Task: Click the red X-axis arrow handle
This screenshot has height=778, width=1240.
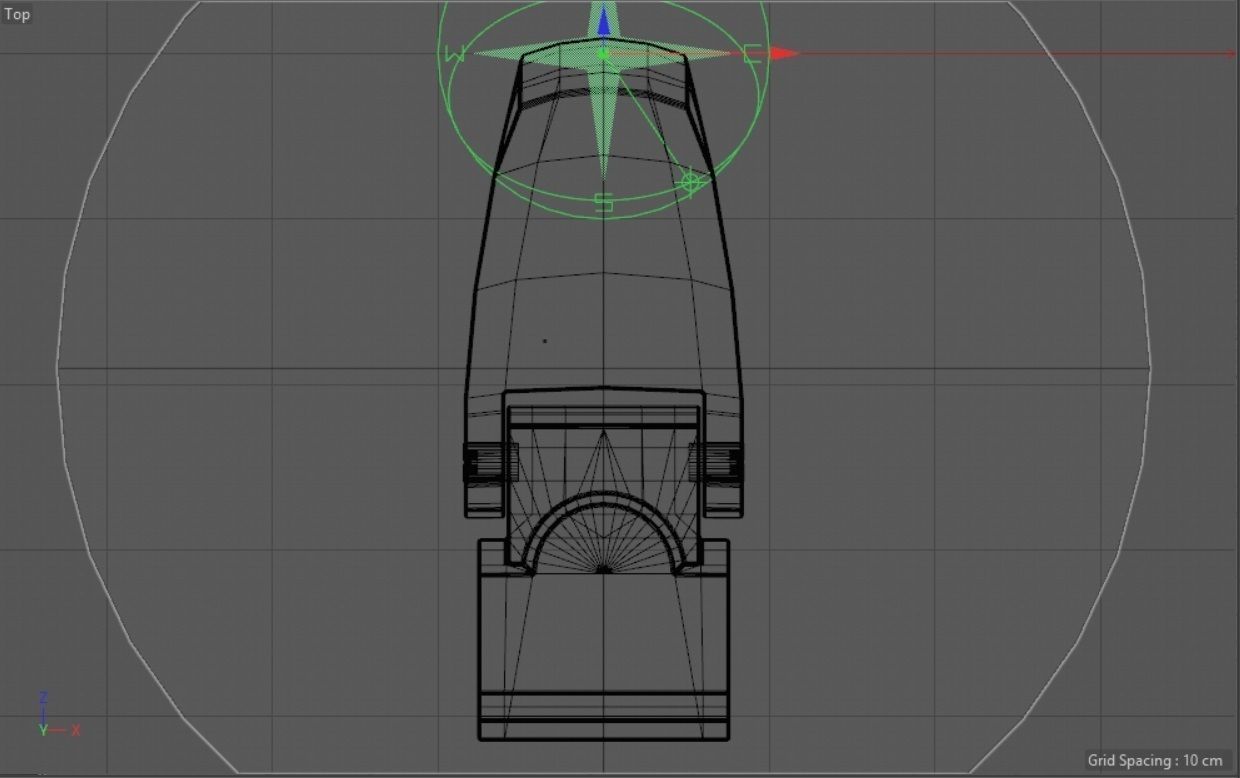Action: pyautogui.click(x=785, y=53)
